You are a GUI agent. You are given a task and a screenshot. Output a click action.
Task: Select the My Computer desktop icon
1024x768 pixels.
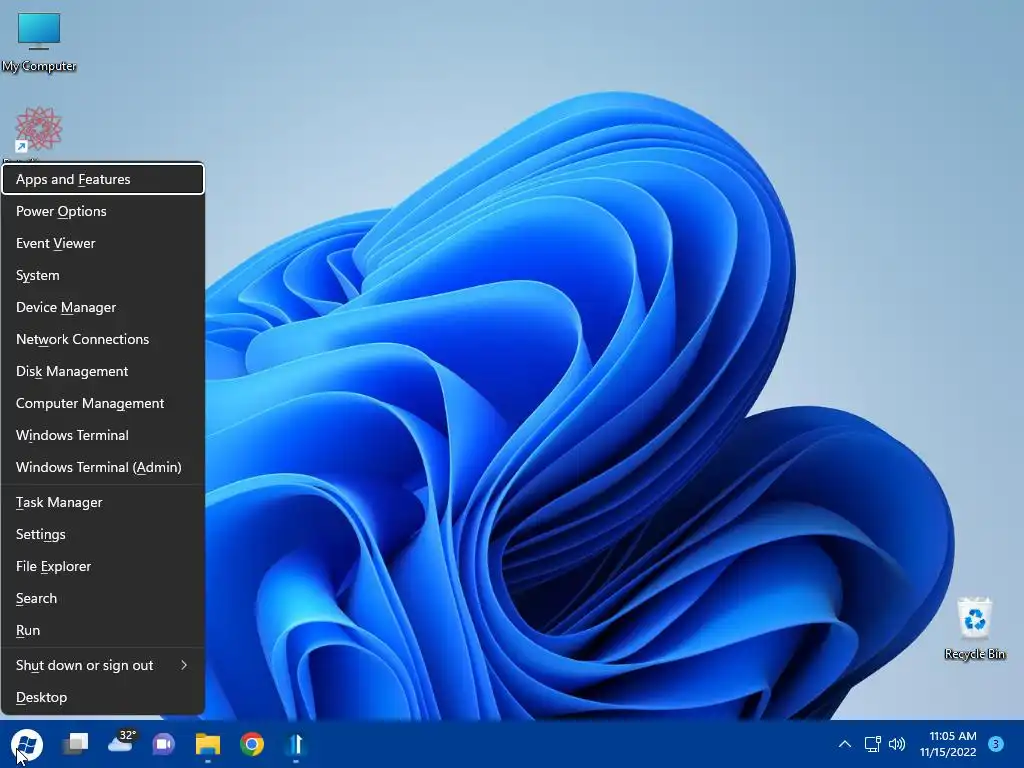39,41
